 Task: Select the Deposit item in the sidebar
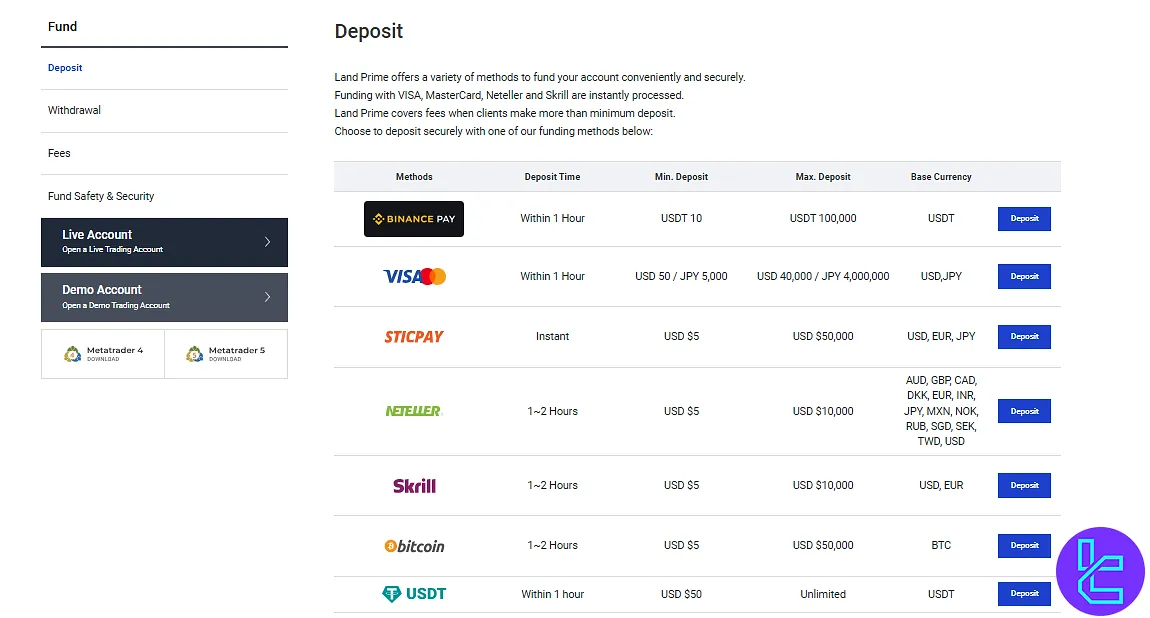65,67
